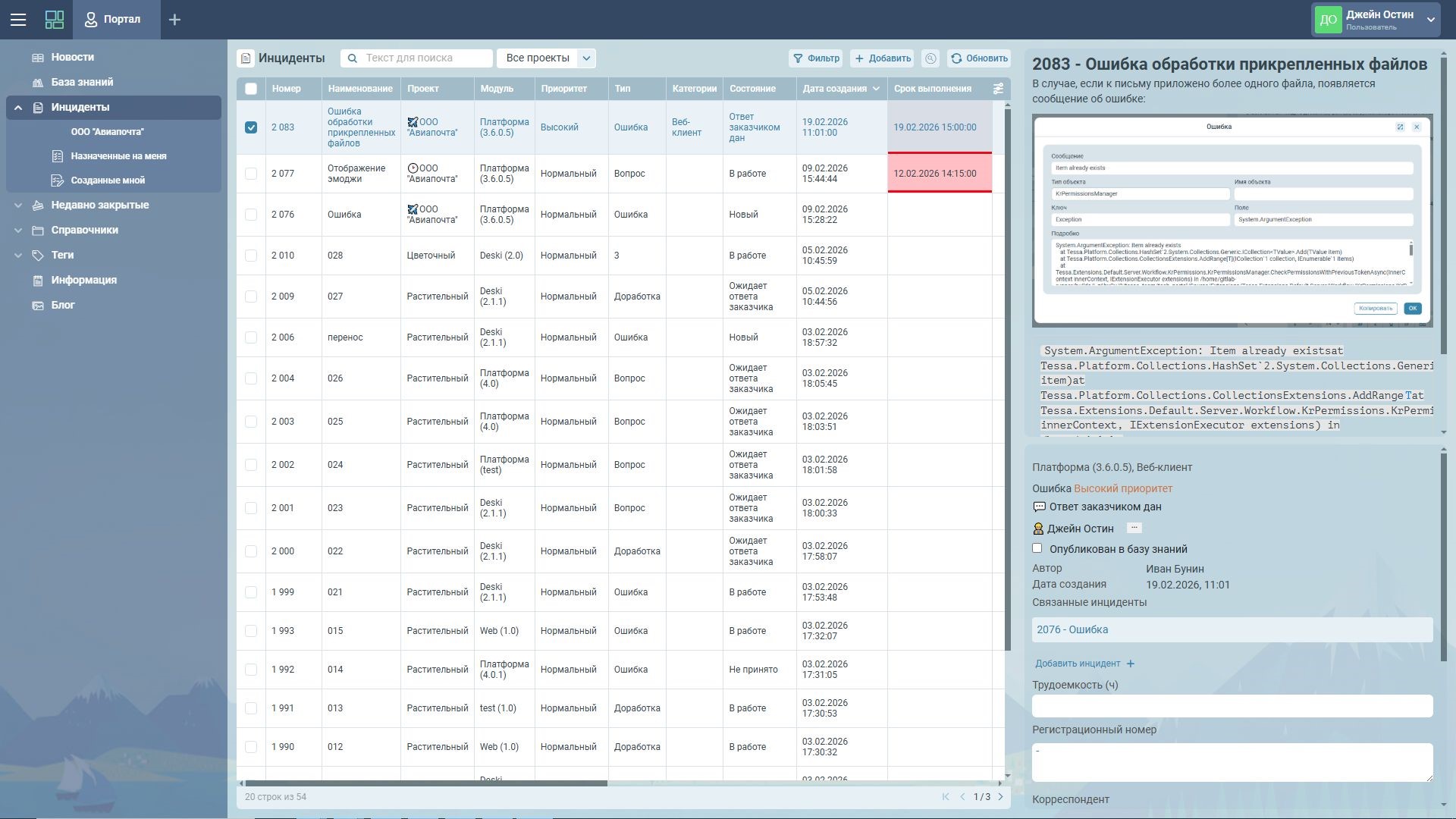Check 'Опубликован в базу знаний' checkbox
This screenshot has height=819, width=1456.
click(1037, 548)
